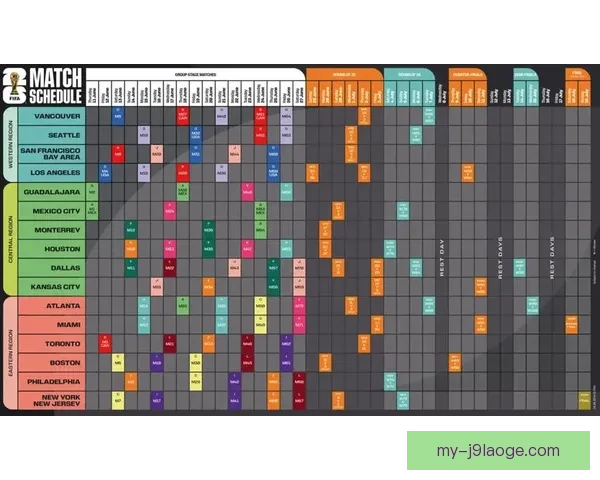The image size is (600, 480).
Task: Click the Houston row label
Action: [51, 249]
